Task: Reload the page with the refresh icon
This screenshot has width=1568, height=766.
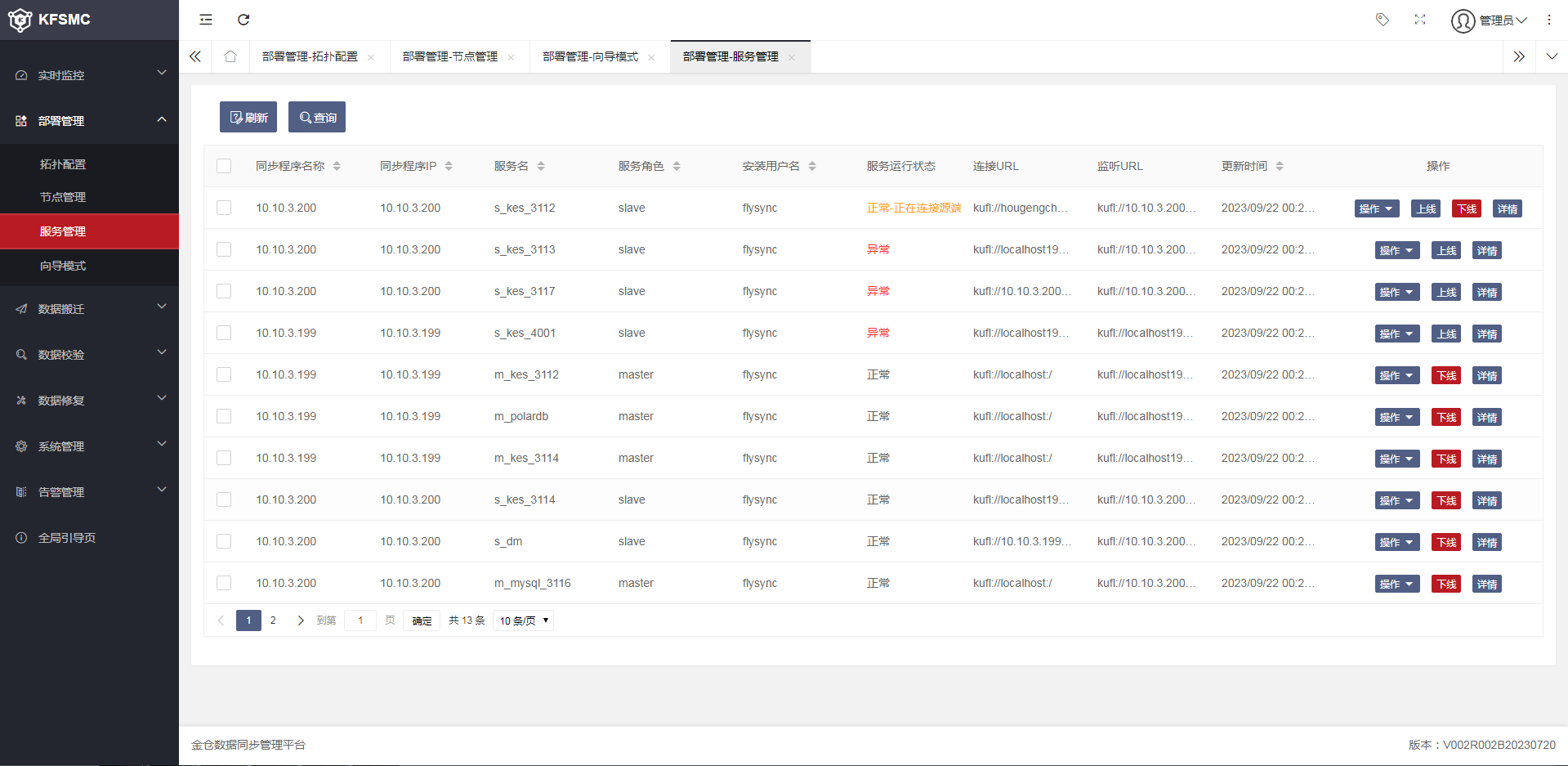Action: tap(243, 19)
